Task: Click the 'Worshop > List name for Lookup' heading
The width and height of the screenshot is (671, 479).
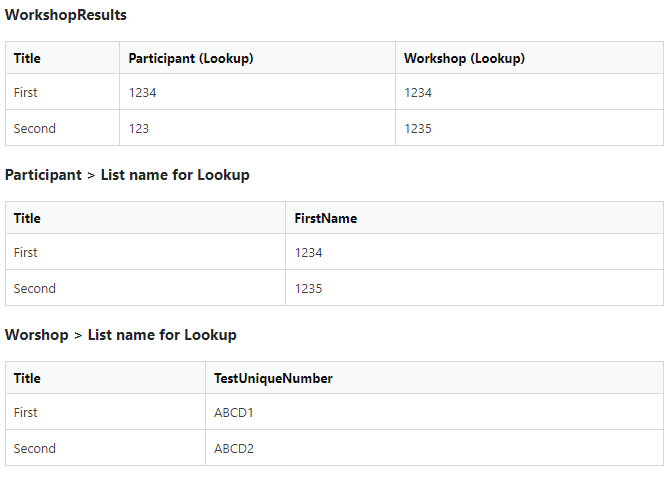Action: tap(121, 335)
